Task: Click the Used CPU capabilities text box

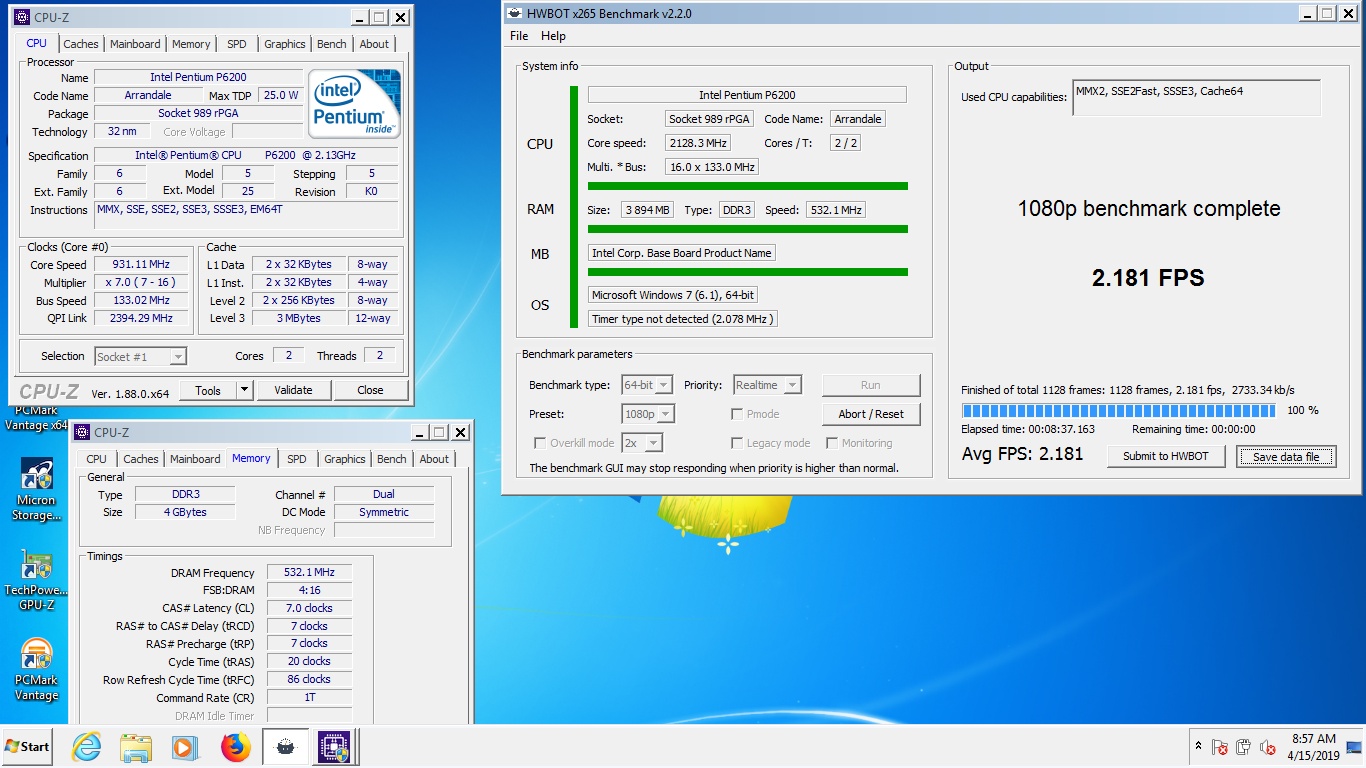Action: point(1196,98)
